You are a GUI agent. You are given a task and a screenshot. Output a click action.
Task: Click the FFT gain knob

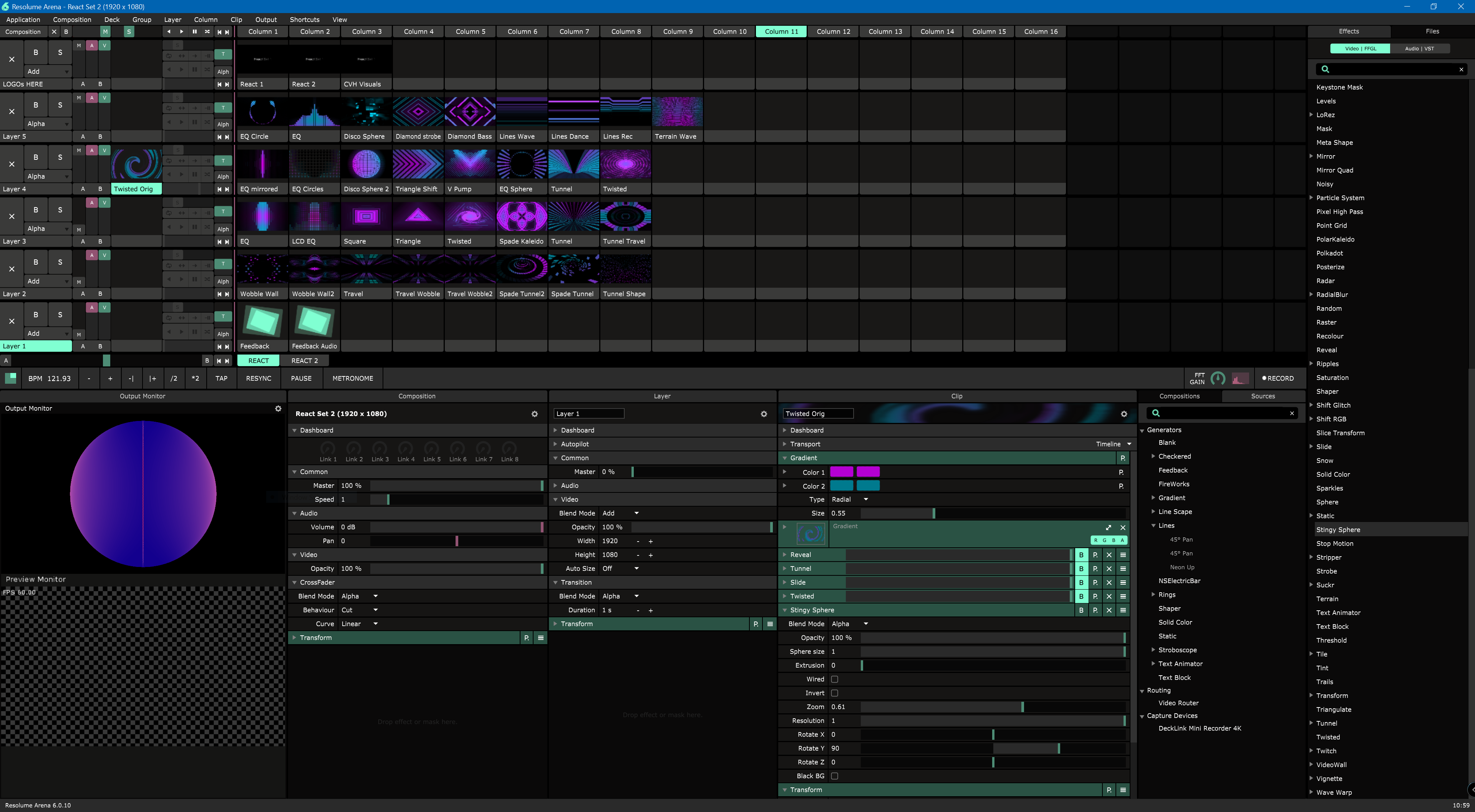1218,378
